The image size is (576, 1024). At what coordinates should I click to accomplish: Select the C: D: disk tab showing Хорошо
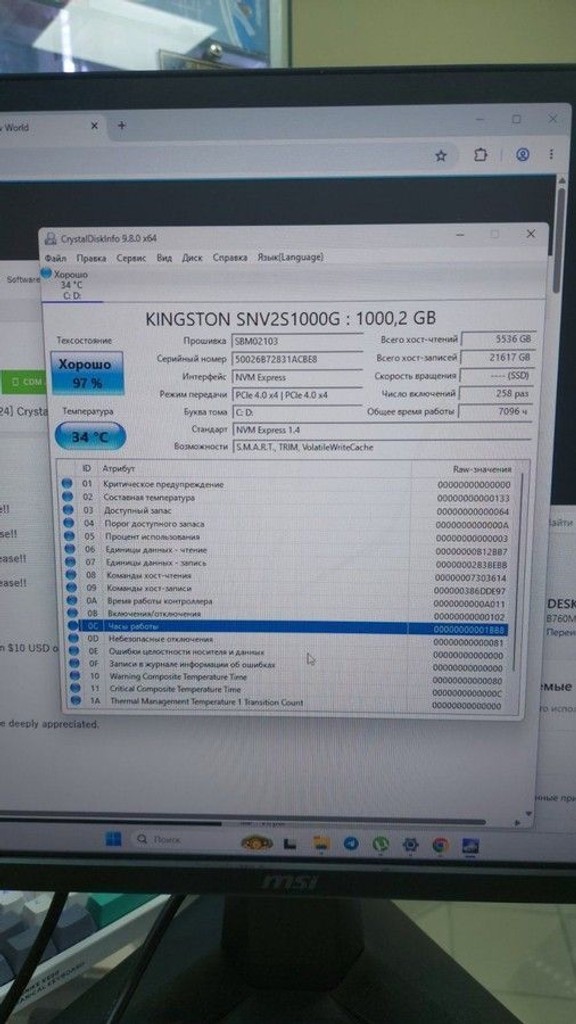(x=71, y=285)
